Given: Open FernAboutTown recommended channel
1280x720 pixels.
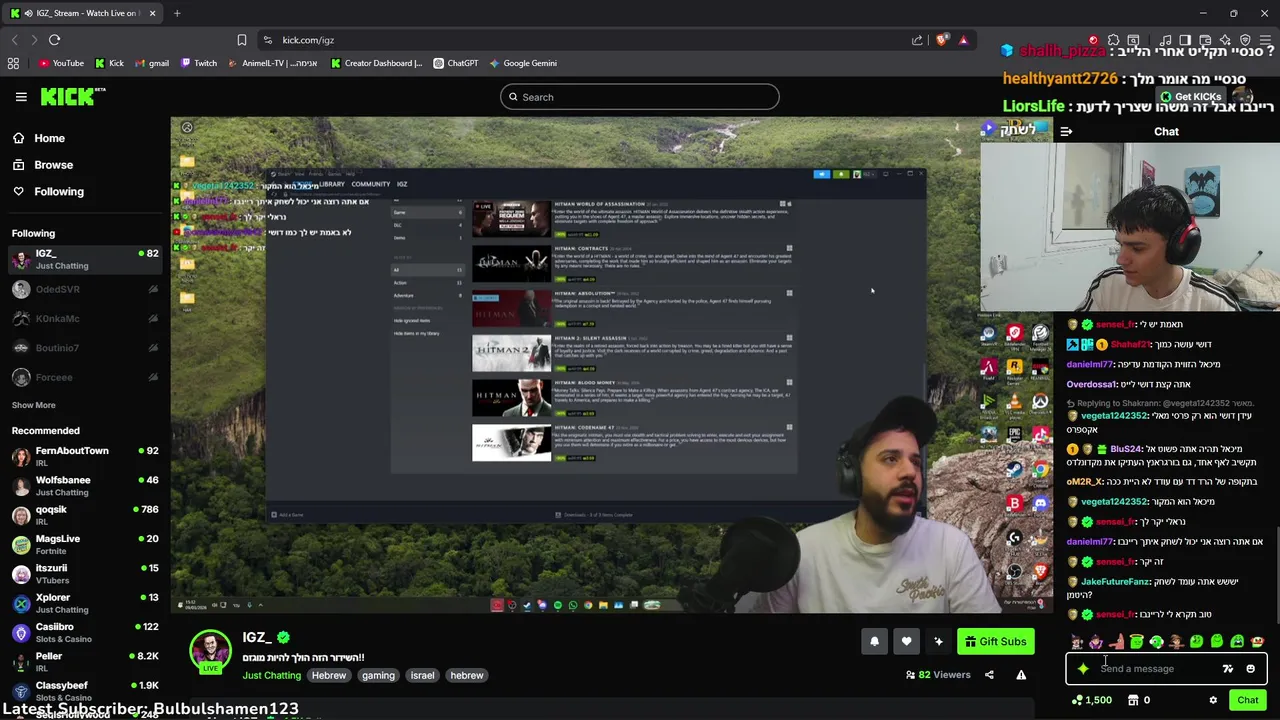Looking at the screenshot, I should 84,457.
